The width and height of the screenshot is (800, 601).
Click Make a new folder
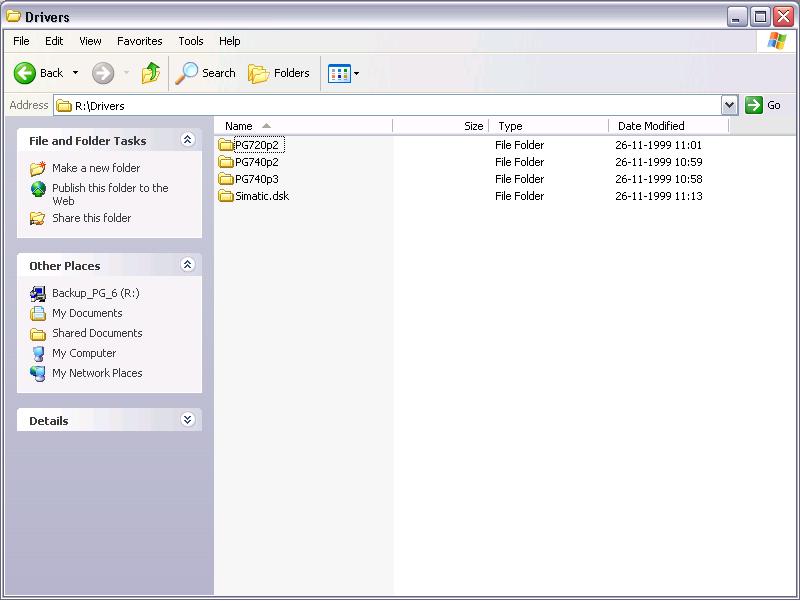coord(95,168)
